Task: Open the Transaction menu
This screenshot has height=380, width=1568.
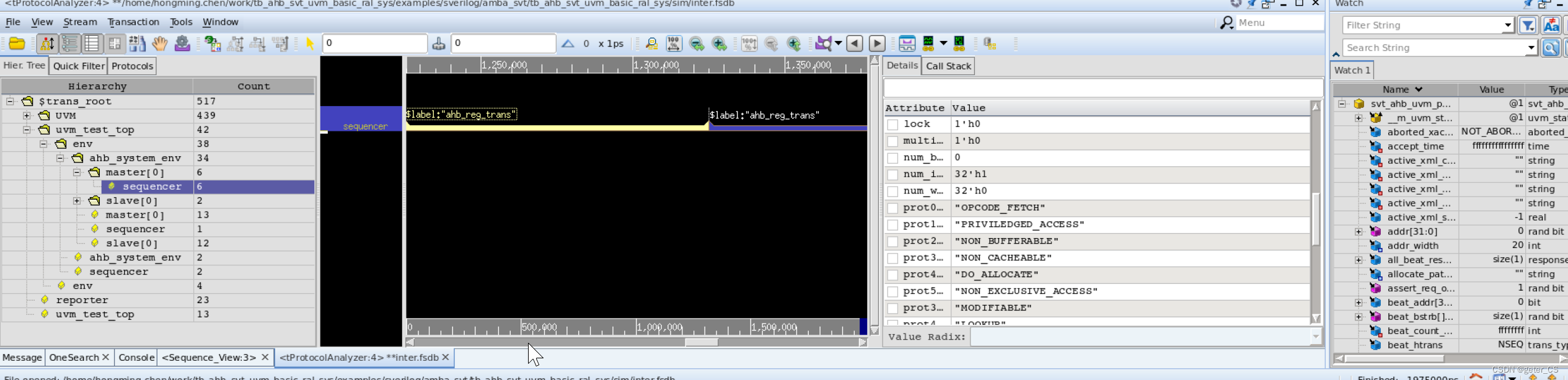Action: click(x=133, y=22)
